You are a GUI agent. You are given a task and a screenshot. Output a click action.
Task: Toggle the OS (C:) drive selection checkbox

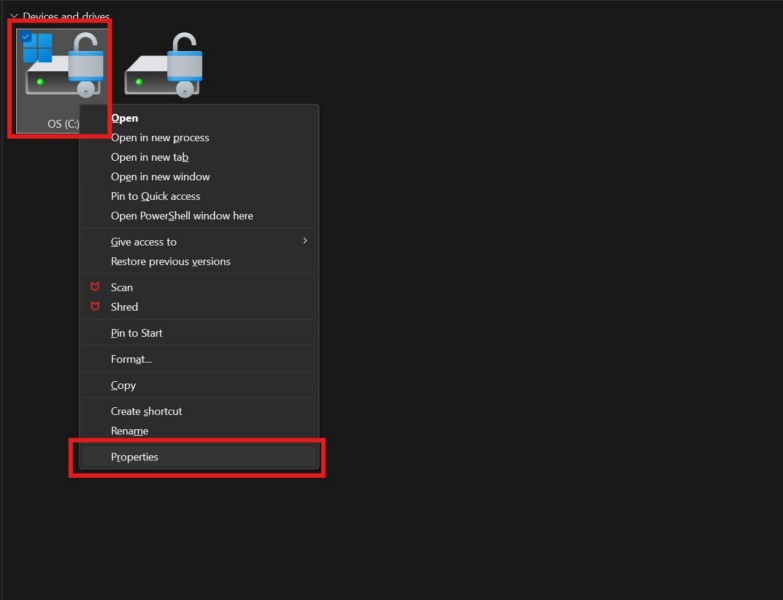click(x=25, y=37)
